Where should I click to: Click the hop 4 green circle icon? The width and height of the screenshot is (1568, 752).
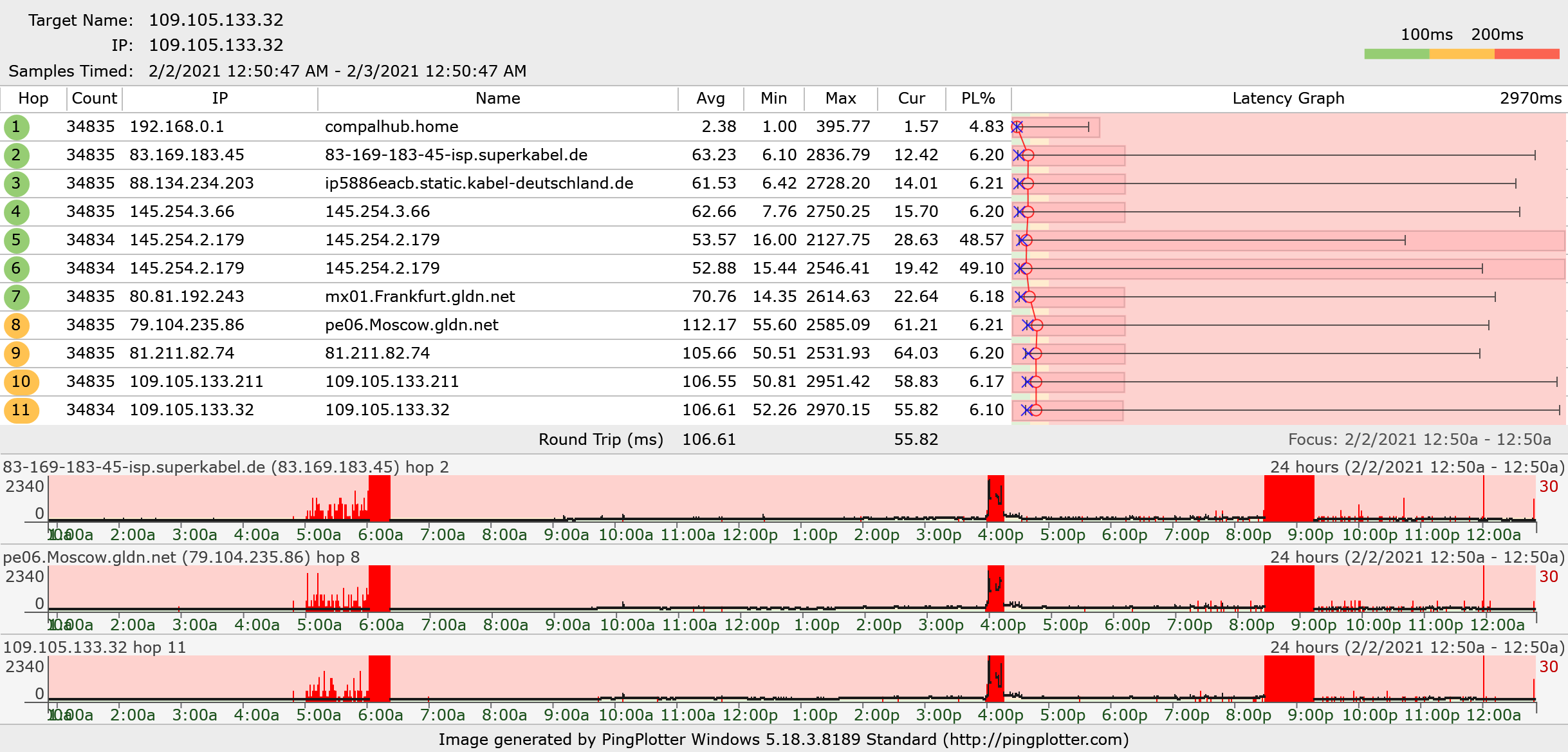point(16,212)
